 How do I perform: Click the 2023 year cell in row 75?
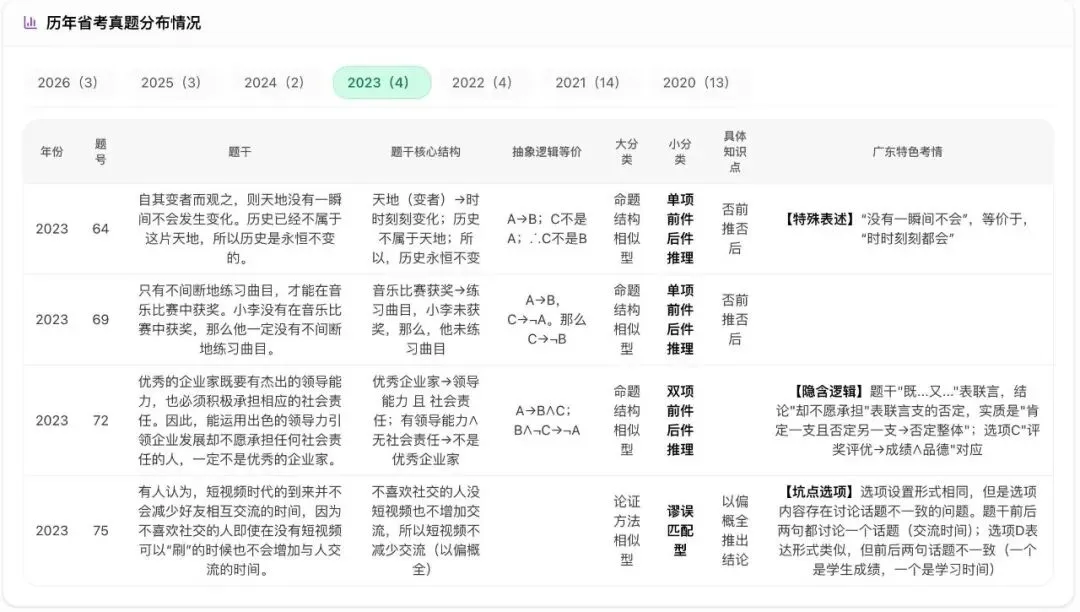tap(52, 530)
